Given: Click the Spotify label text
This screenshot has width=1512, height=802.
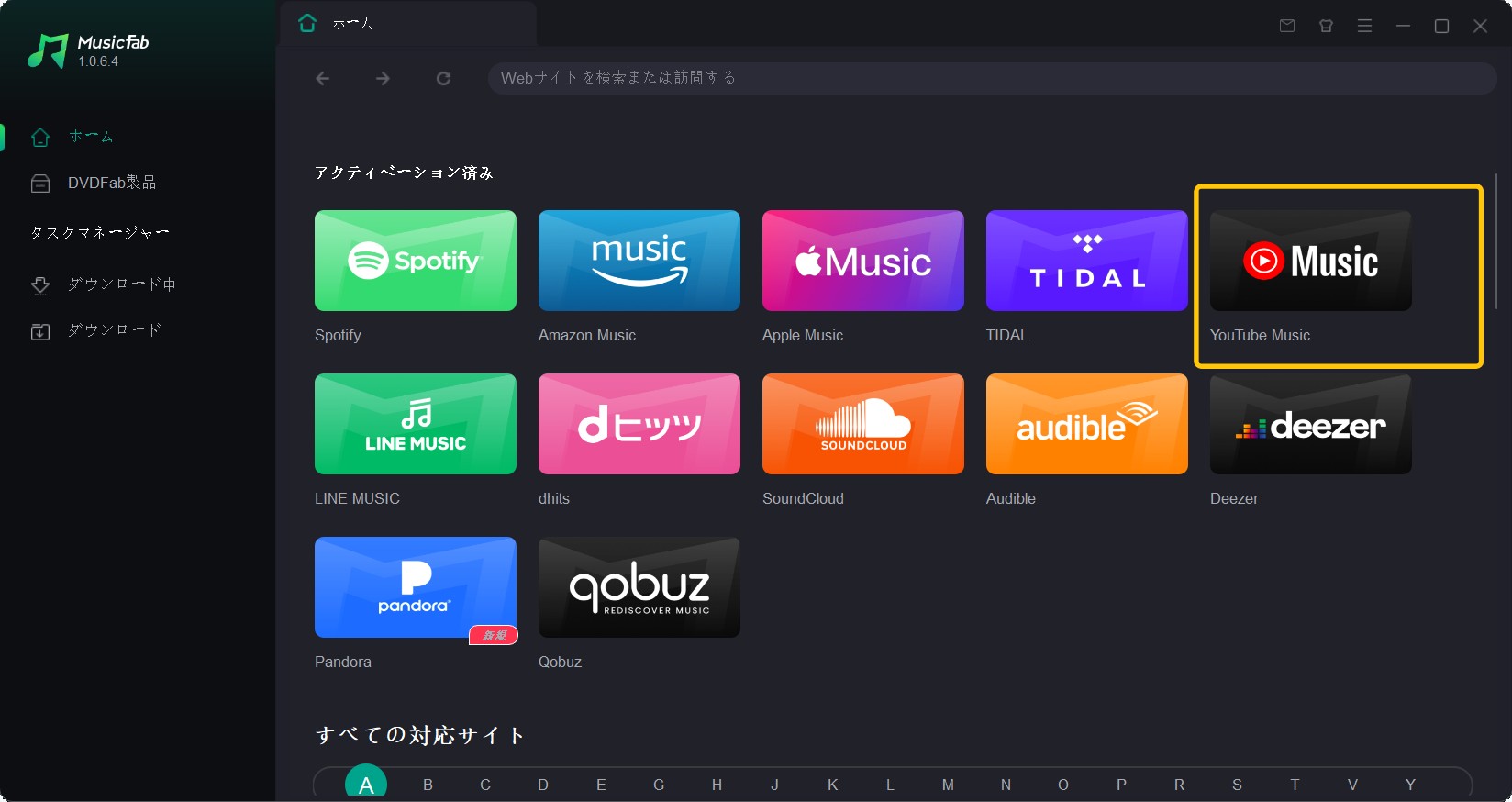Looking at the screenshot, I should click(x=338, y=336).
